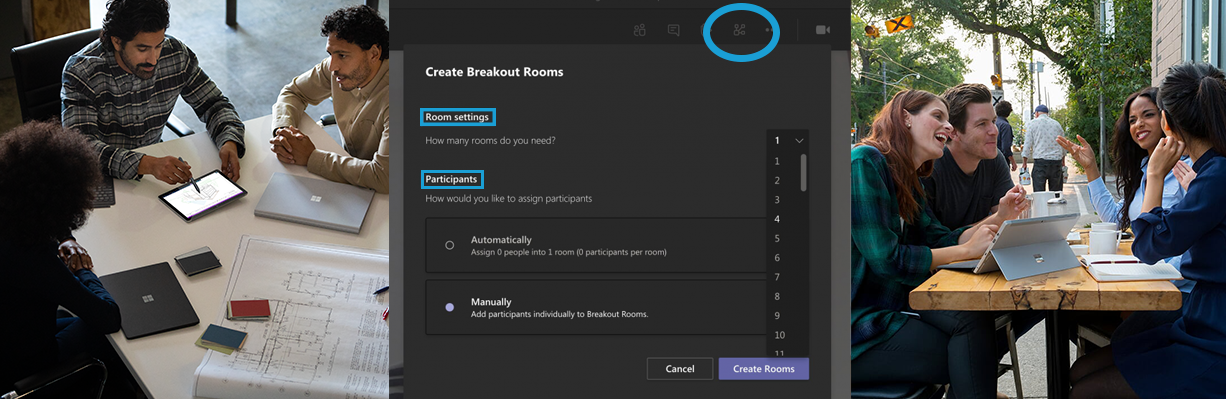Expand the number of rooms dropdown

788,141
